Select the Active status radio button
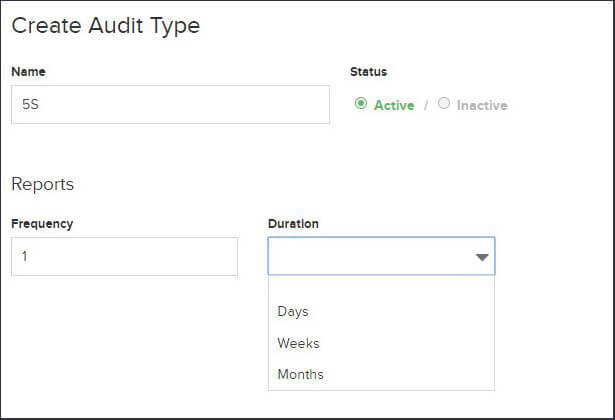Image resolution: width=615 pixels, height=420 pixels. pyautogui.click(x=361, y=104)
